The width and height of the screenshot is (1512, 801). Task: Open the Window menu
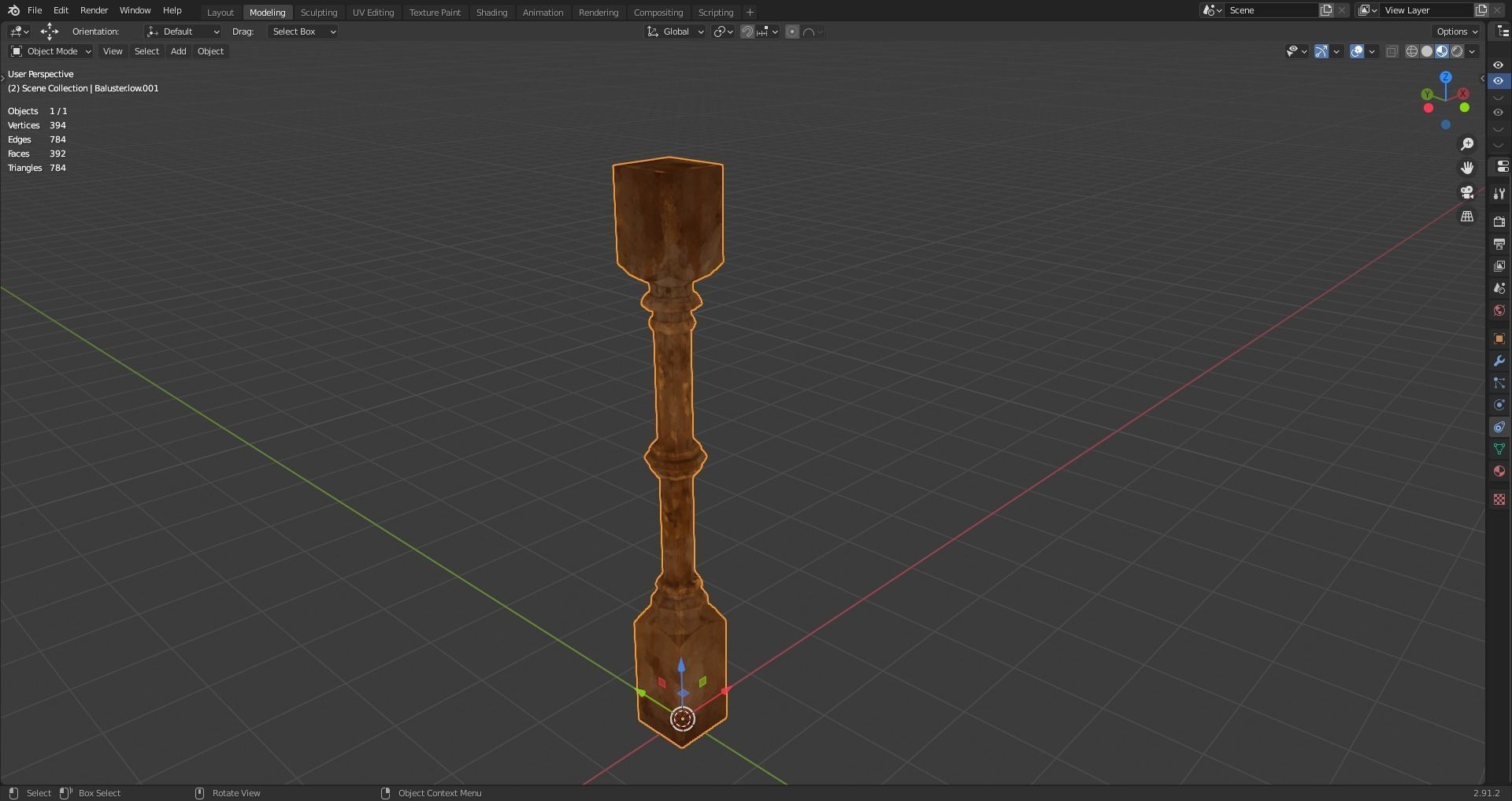[135, 10]
